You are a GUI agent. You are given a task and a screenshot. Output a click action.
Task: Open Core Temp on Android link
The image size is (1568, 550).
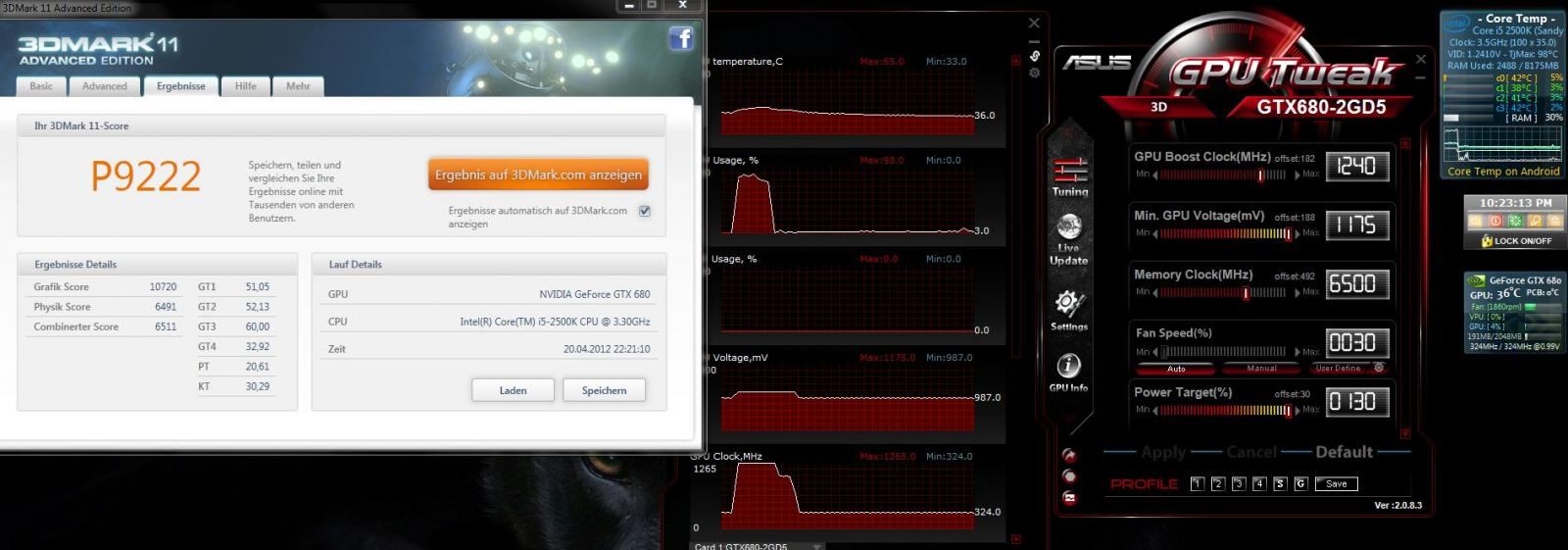[1503, 172]
